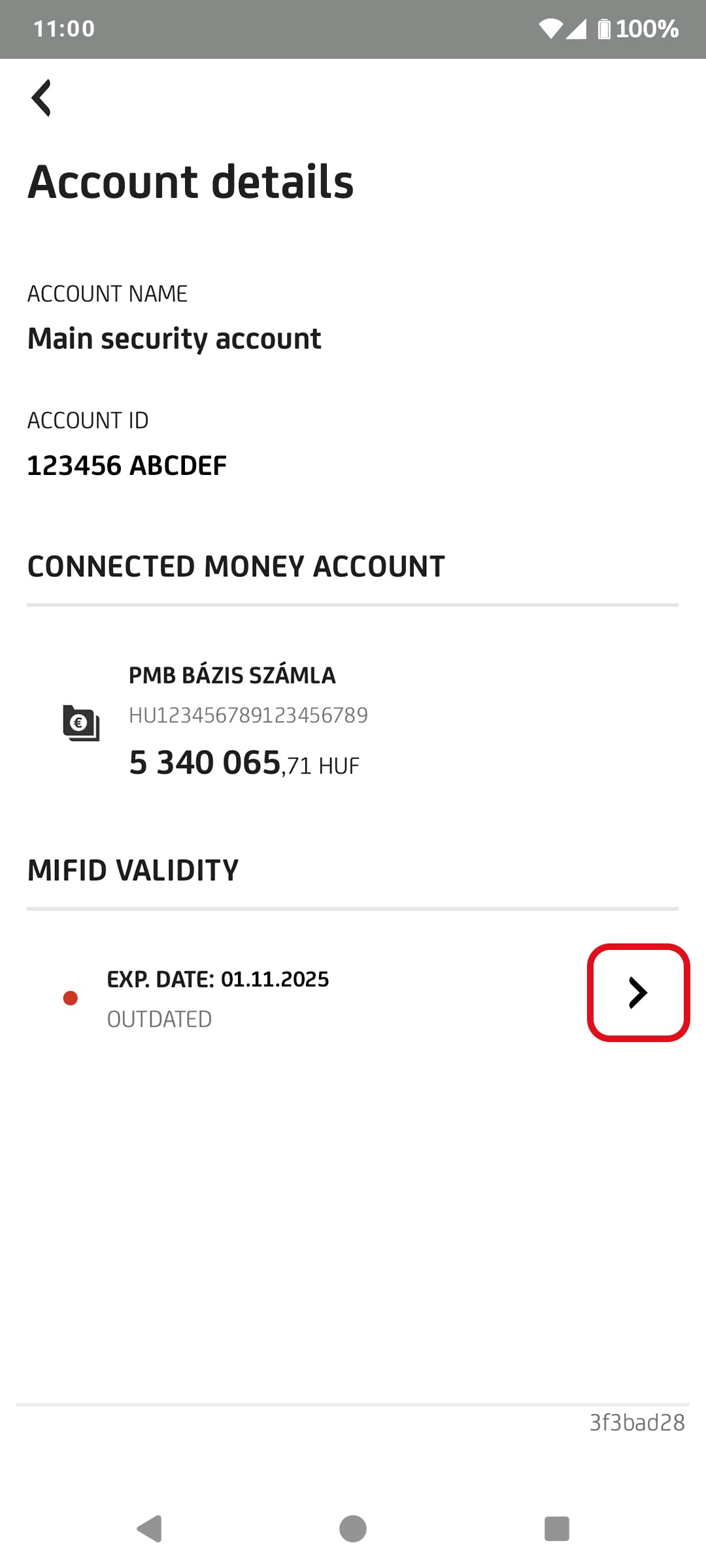Image resolution: width=706 pixels, height=1568 pixels.
Task: Tap the back arrow at top
Action: tap(41, 98)
